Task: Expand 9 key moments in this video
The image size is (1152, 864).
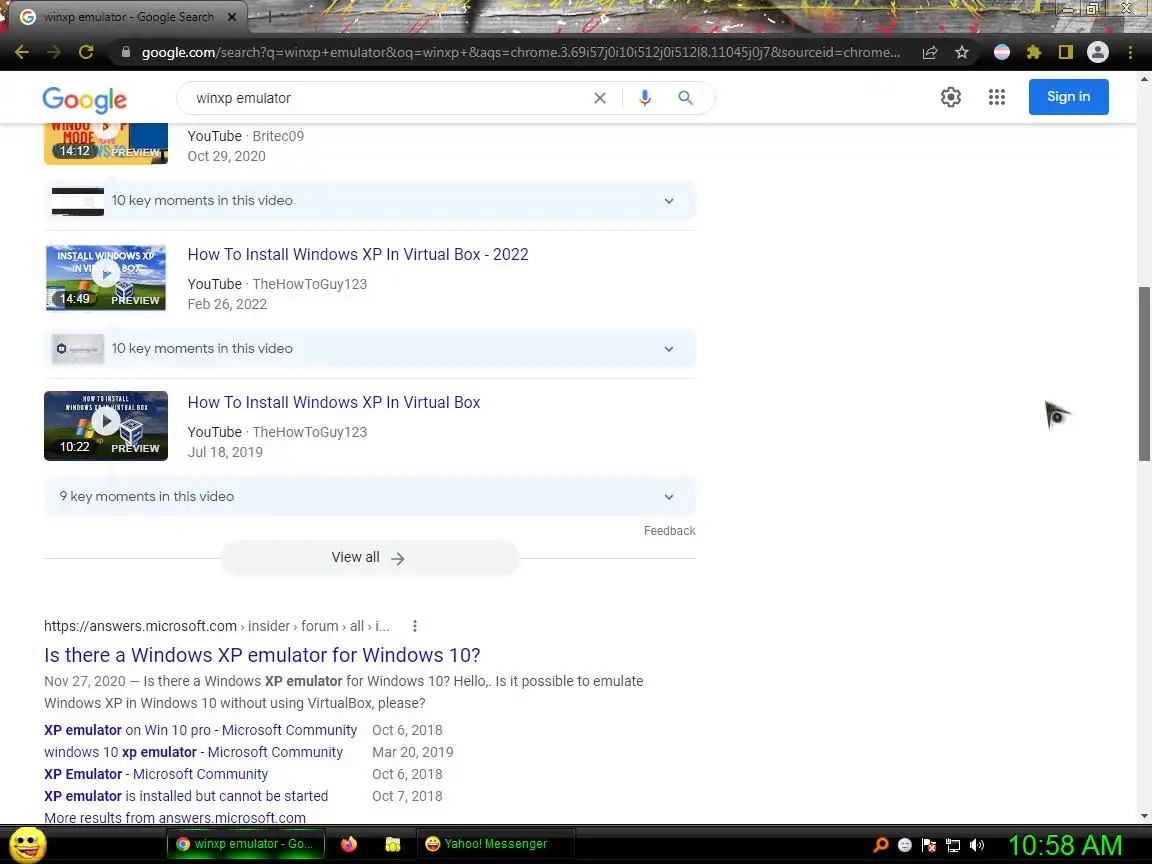Action: click(370, 497)
